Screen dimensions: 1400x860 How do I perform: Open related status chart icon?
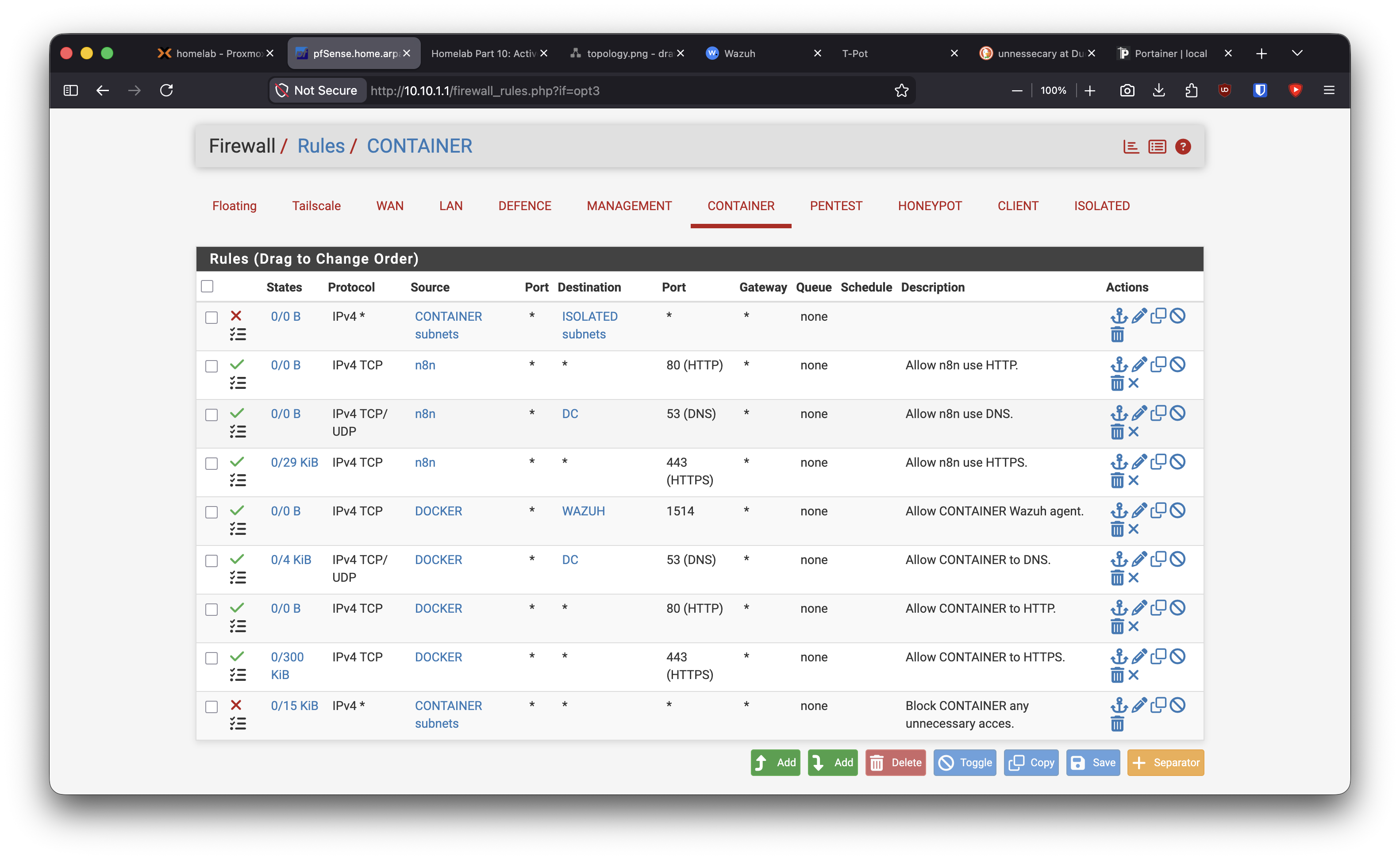coord(1131,147)
